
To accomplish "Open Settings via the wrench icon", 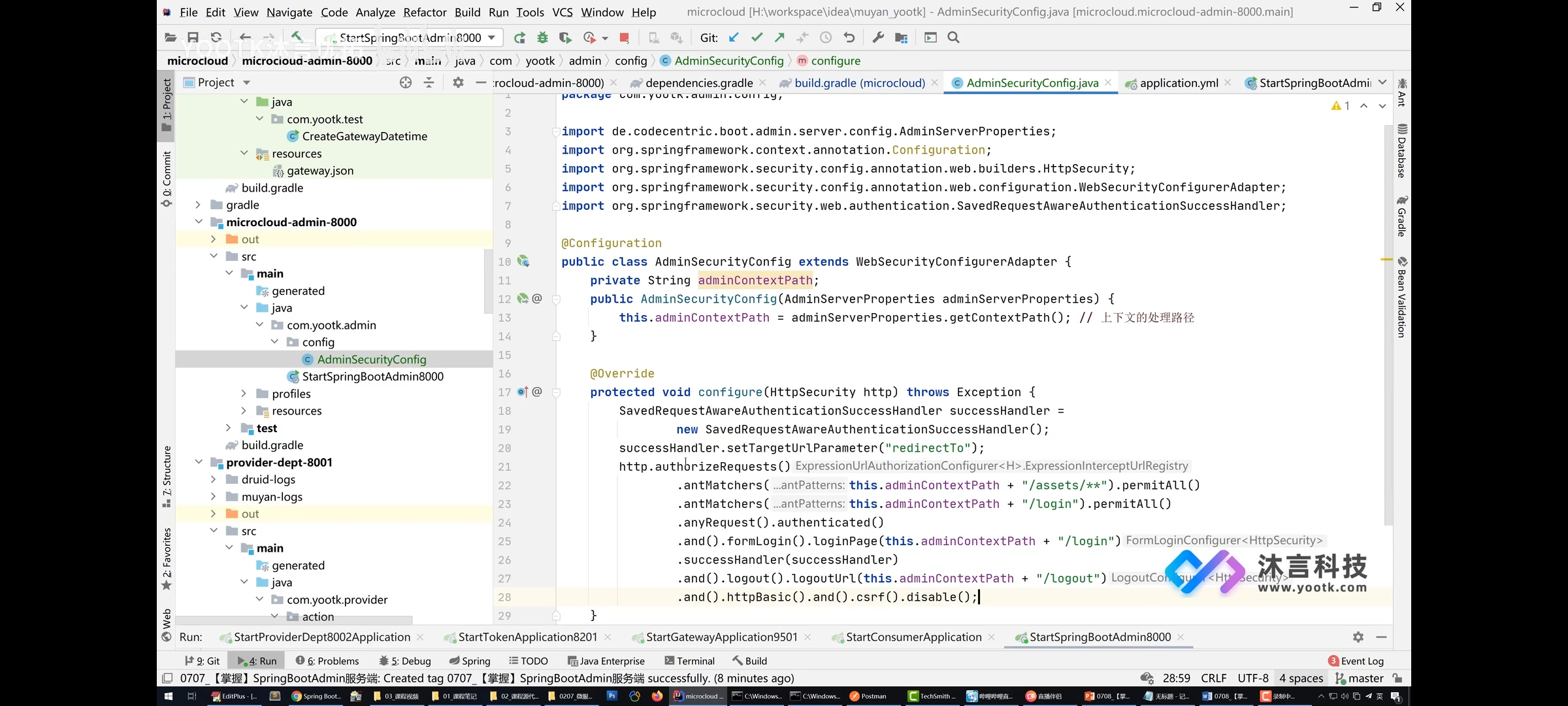I will pyautogui.click(x=878, y=37).
